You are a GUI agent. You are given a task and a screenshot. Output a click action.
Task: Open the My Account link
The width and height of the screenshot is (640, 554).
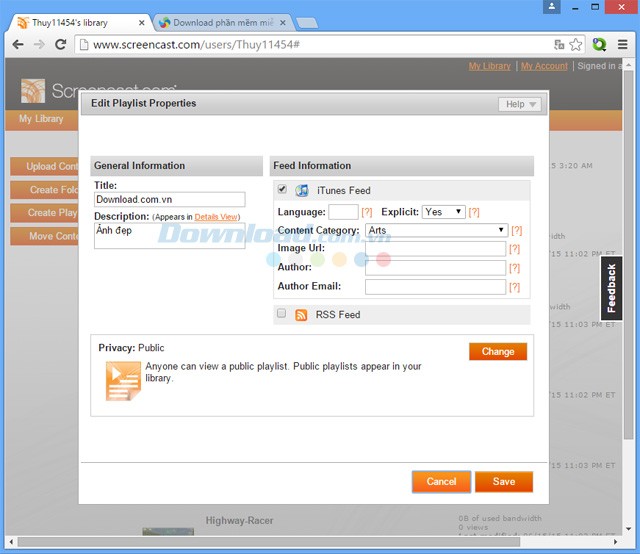[x=544, y=66]
